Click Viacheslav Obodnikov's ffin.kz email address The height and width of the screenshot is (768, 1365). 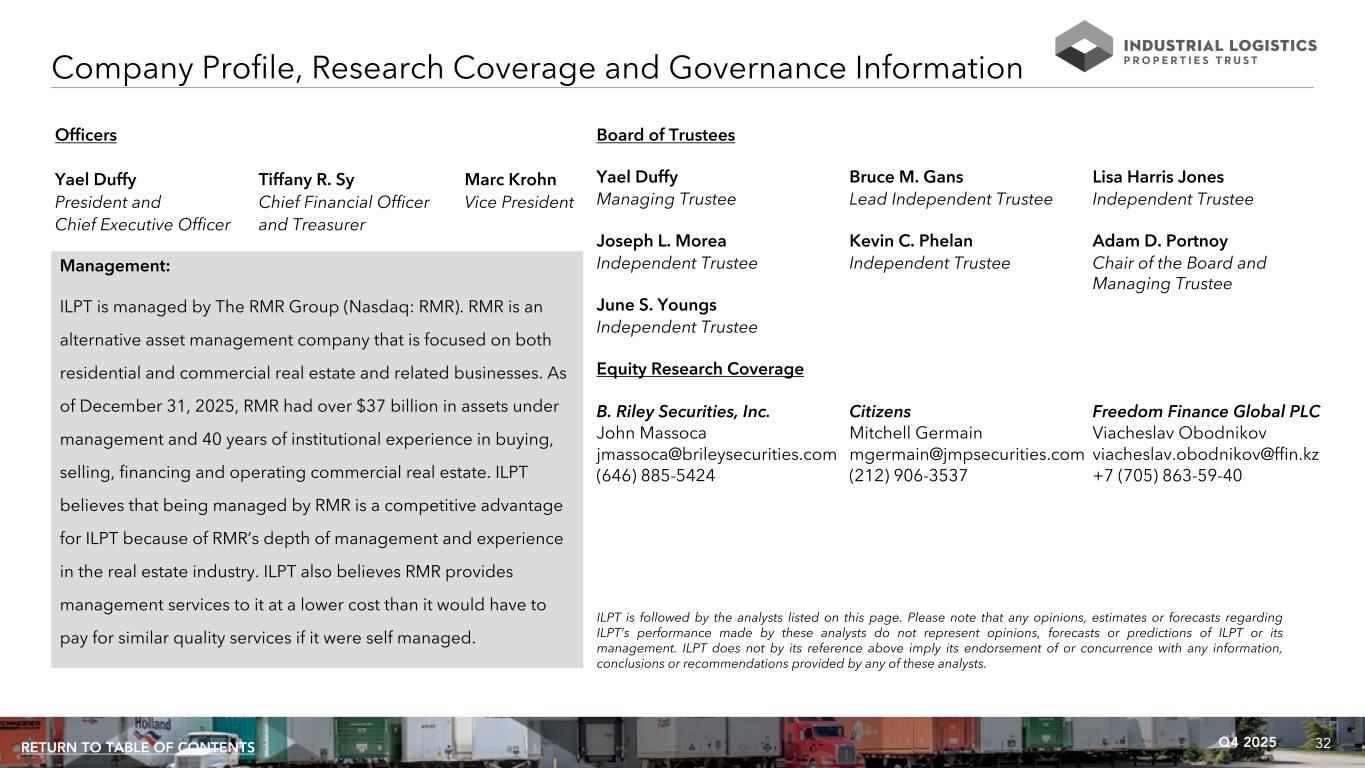pyautogui.click(x=1205, y=454)
